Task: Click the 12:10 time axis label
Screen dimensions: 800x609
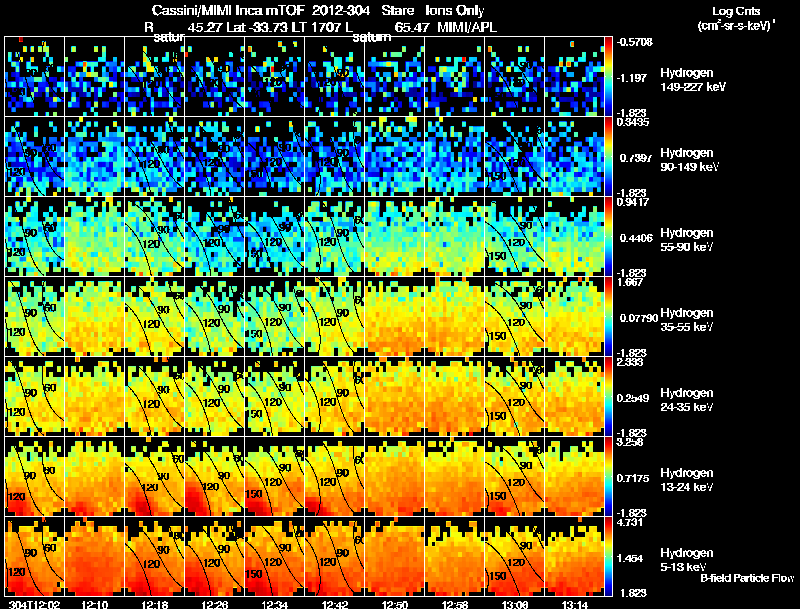Action: pyautogui.click(x=94, y=604)
